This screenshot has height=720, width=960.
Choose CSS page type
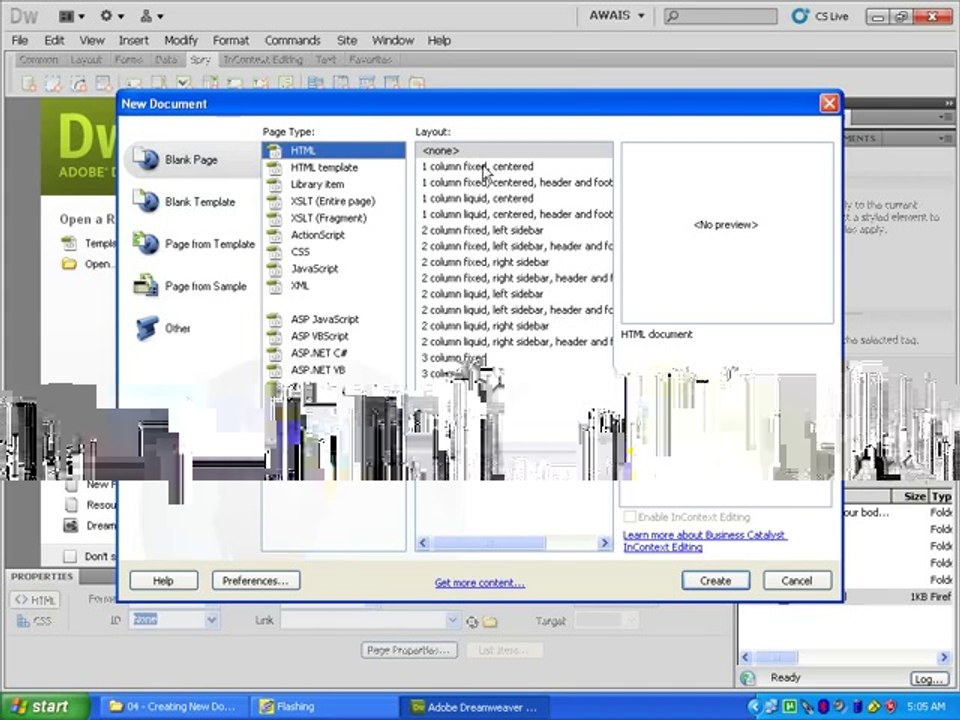point(300,252)
